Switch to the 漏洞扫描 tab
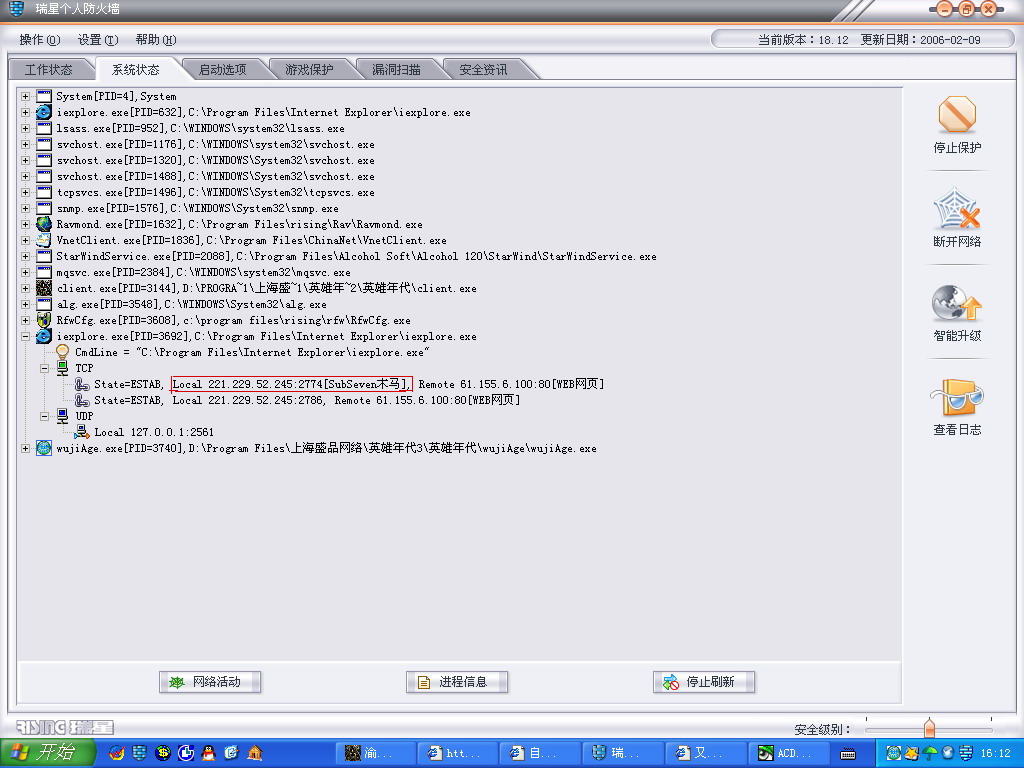This screenshot has width=1024, height=768. click(x=396, y=69)
